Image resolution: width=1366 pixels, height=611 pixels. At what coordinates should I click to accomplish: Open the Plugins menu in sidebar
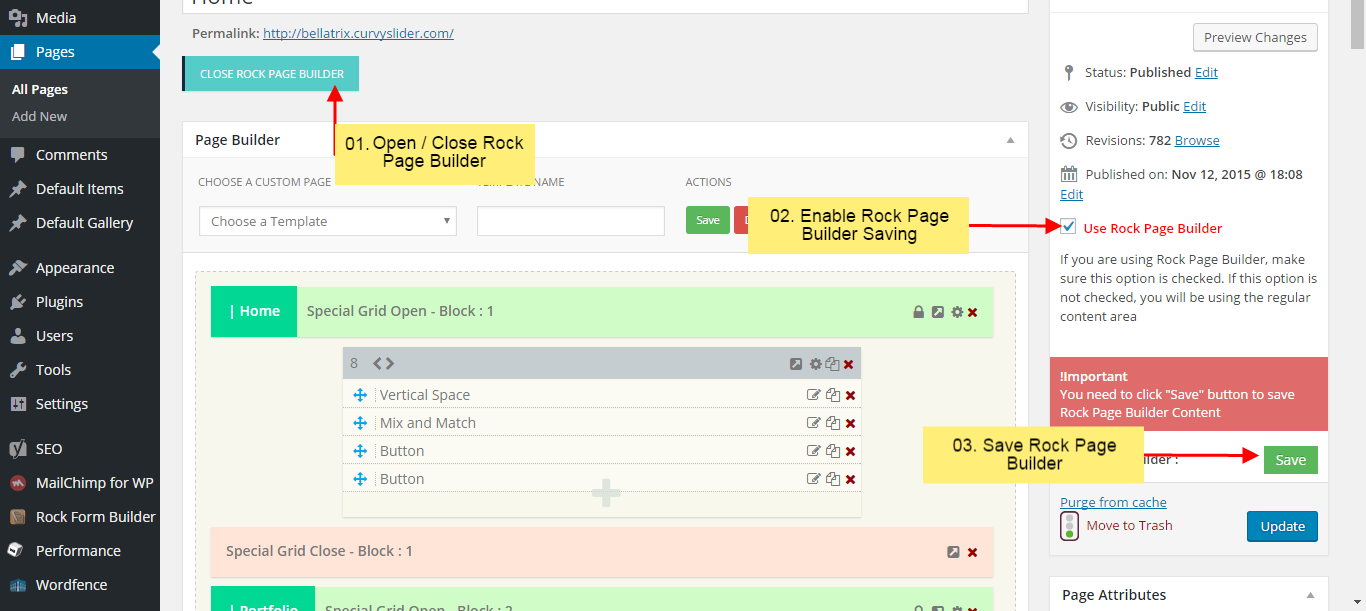click(x=59, y=302)
